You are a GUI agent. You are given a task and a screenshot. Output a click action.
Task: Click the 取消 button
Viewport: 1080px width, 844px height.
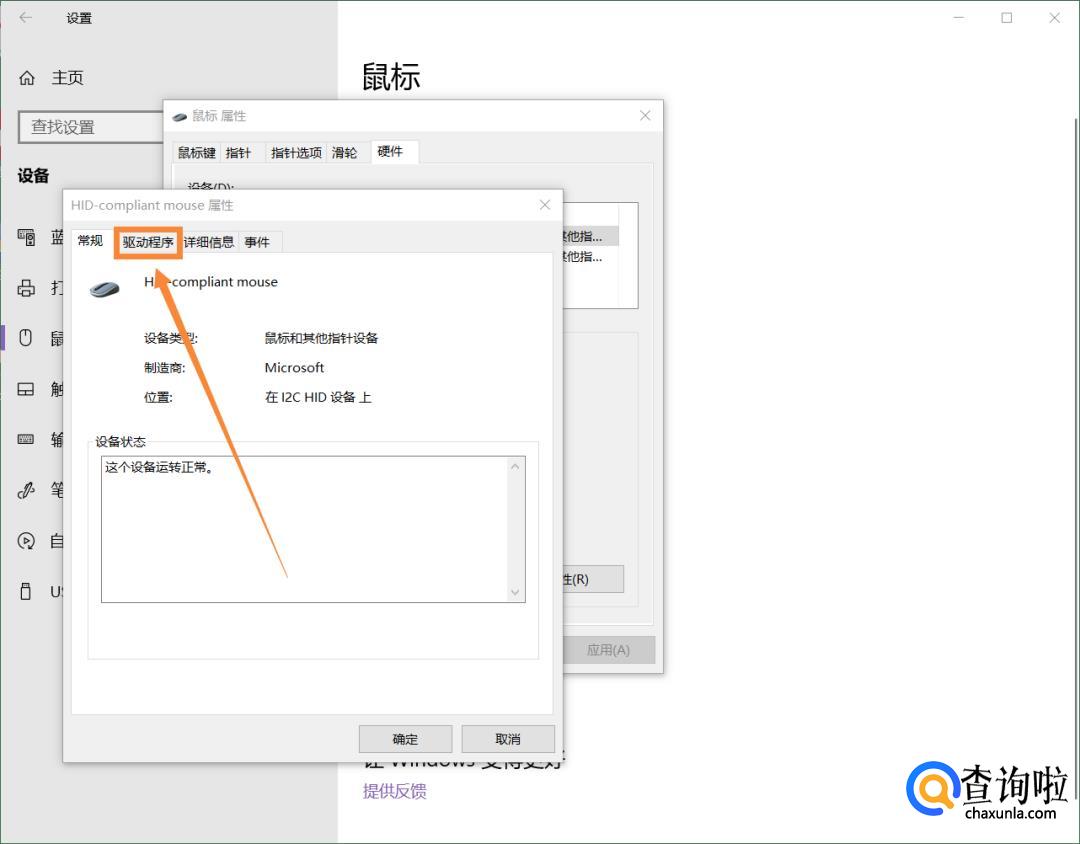pyautogui.click(x=508, y=739)
